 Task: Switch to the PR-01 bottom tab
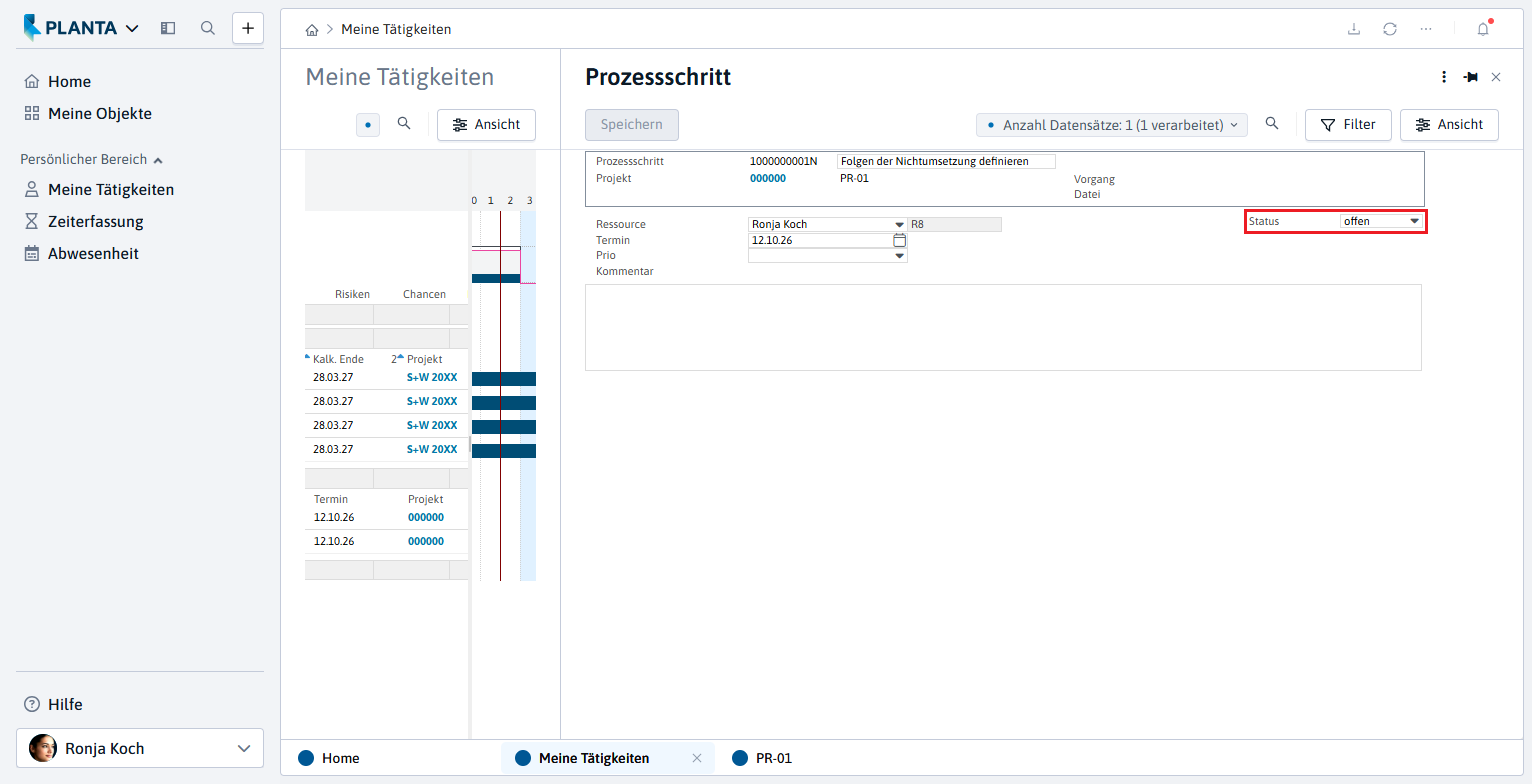coord(762,758)
